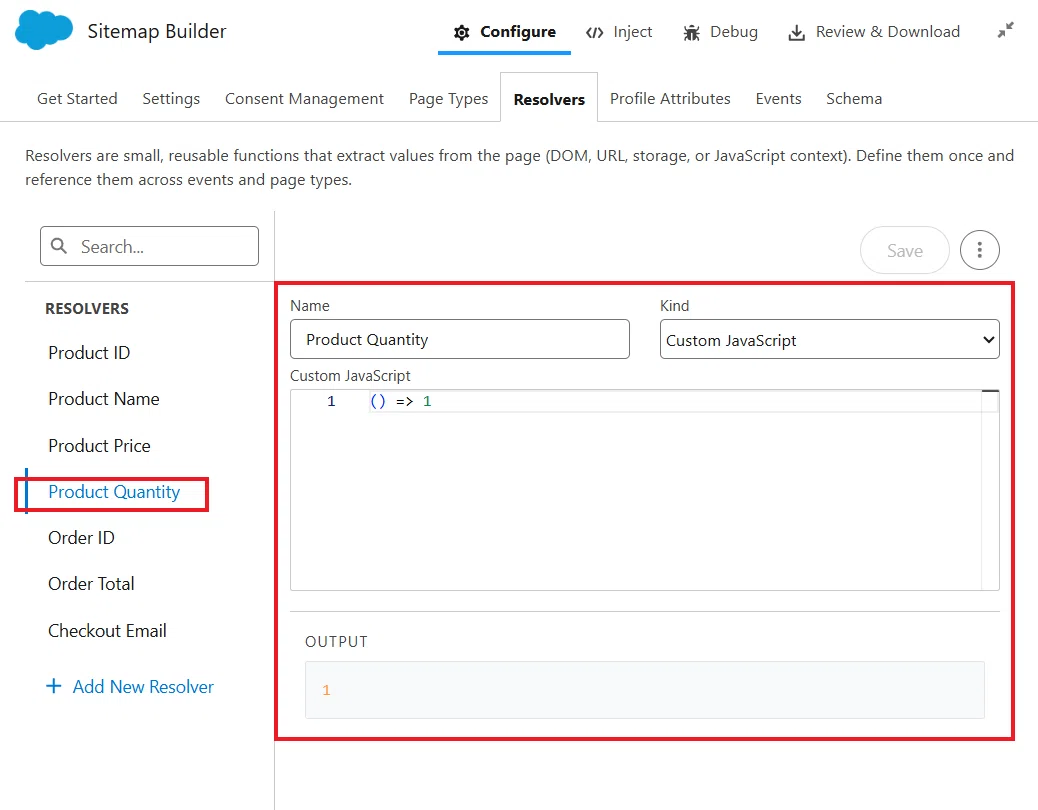Screen dimensions: 1038x810
Task: Go to Review & Download tab
Action: click(x=874, y=32)
